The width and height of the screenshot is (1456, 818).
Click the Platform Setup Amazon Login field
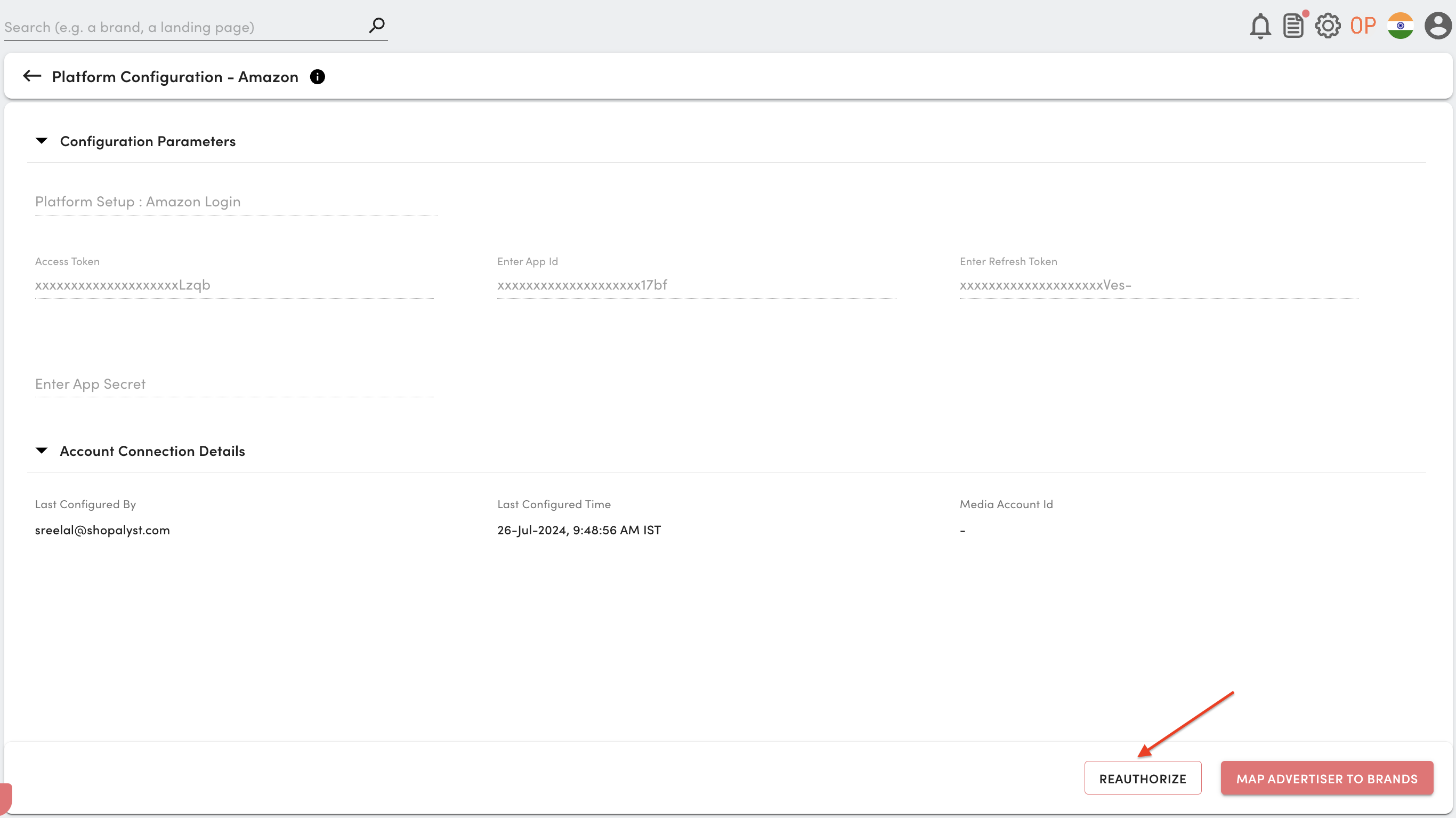(x=234, y=202)
